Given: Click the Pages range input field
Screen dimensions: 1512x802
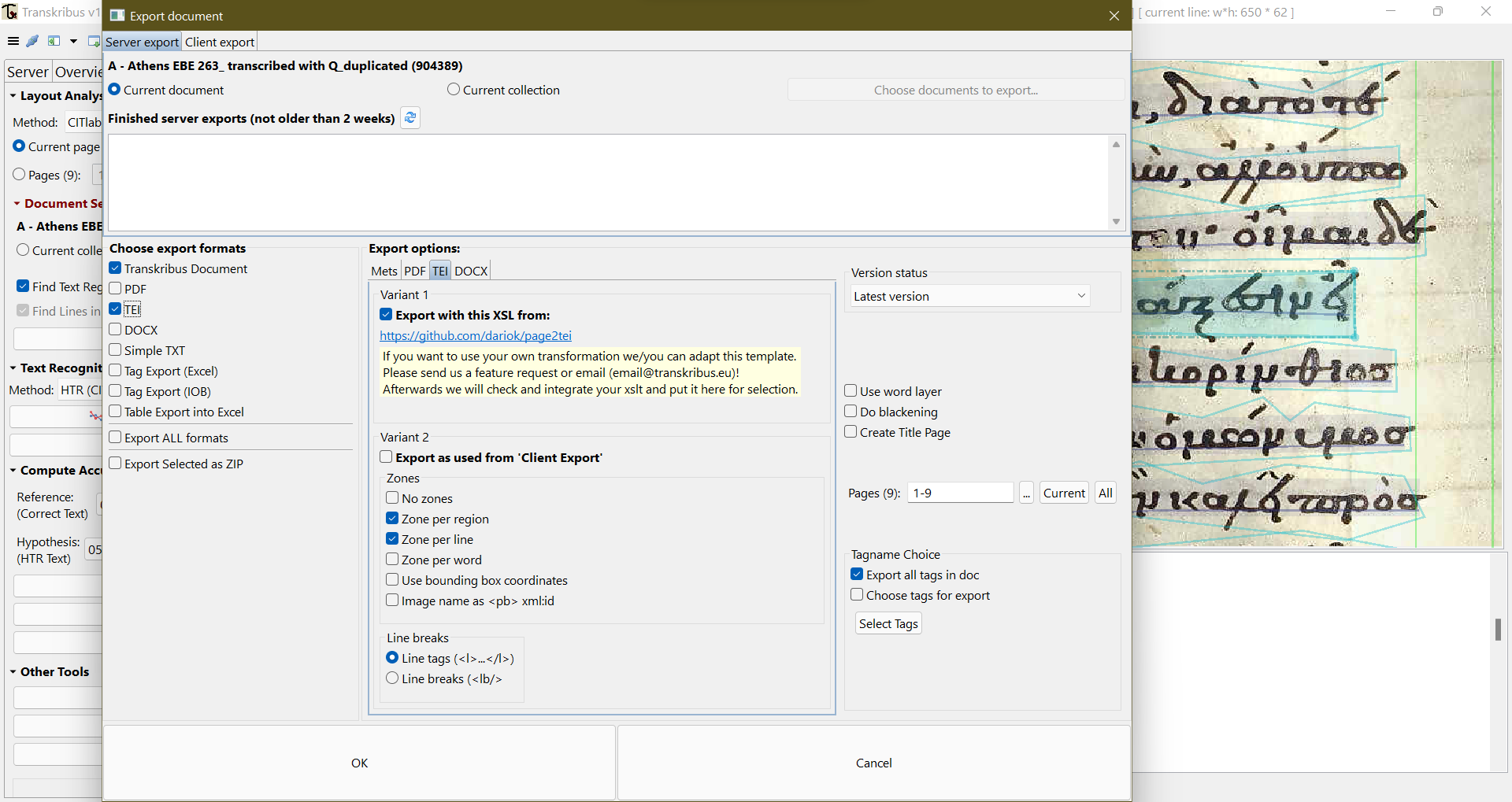Looking at the screenshot, I should pos(960,493).
